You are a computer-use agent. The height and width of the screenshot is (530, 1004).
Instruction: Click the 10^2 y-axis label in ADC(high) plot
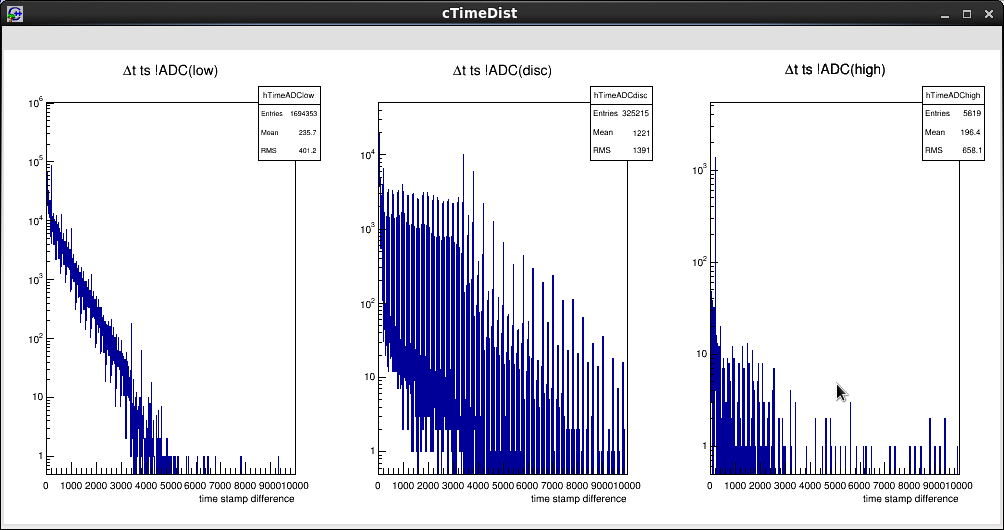699,262
